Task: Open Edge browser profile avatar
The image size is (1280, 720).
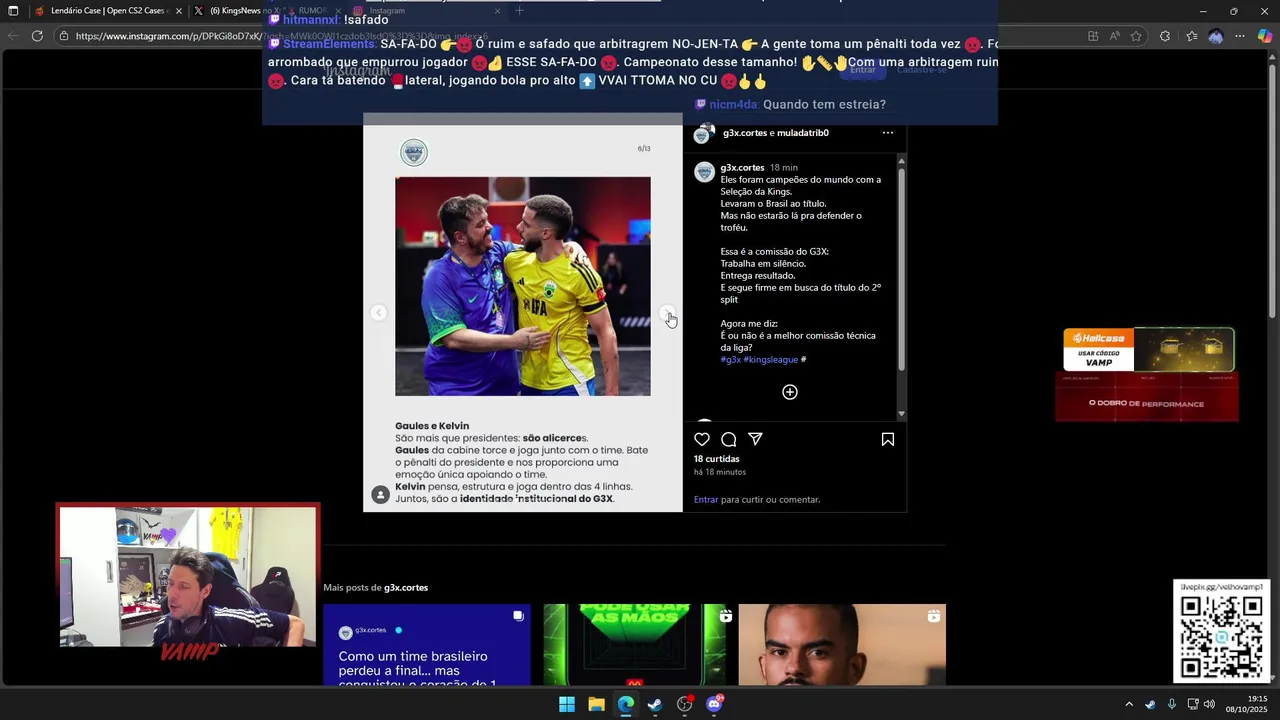Action: pyautogui.click(x=1215, y=36)
